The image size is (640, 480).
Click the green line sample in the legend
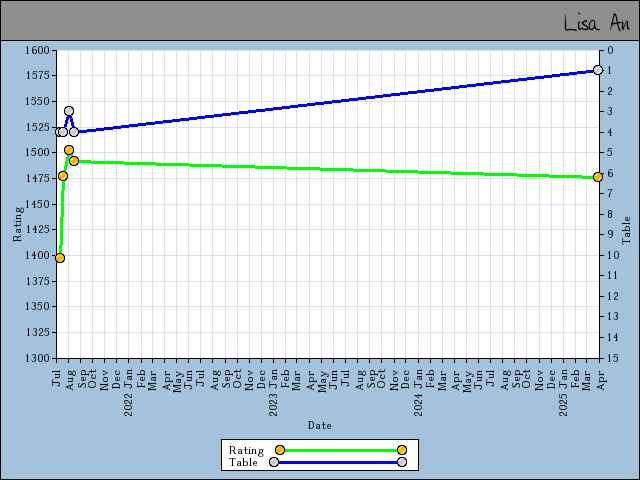[x=341, y=450]
